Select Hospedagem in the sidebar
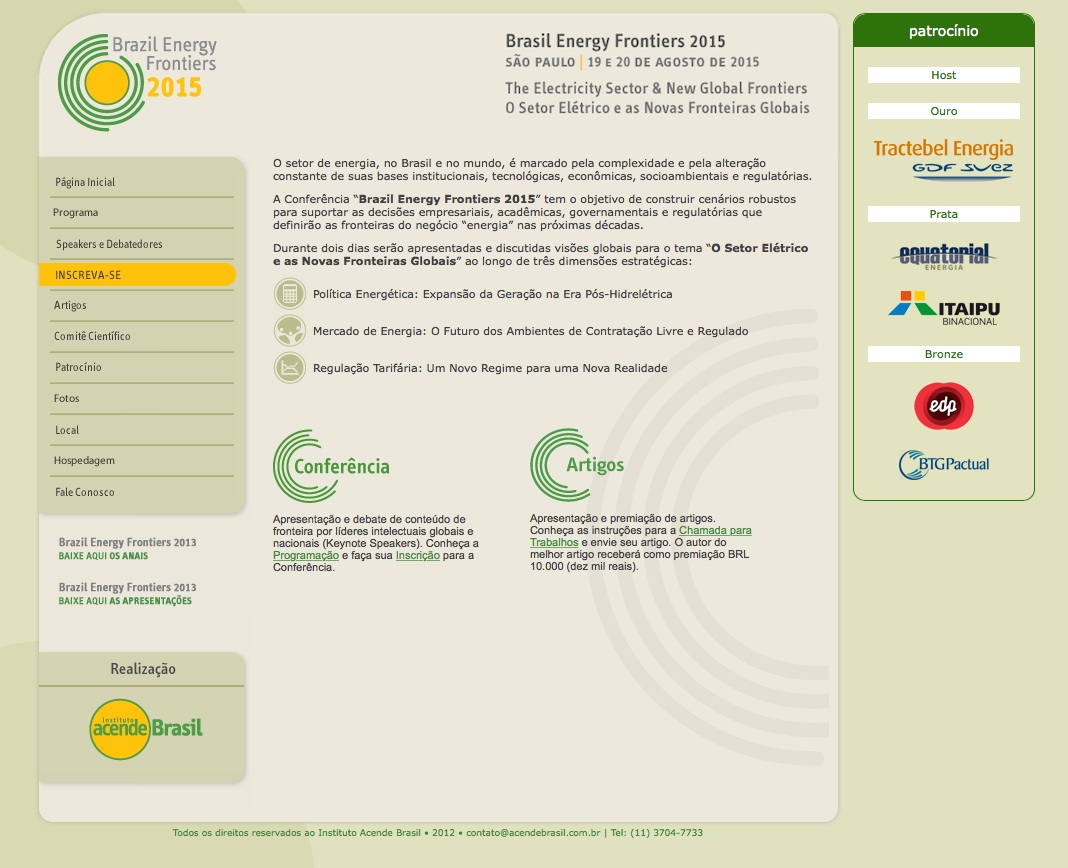The width and height of the screenshot is (1068, 868). (84, 461)
